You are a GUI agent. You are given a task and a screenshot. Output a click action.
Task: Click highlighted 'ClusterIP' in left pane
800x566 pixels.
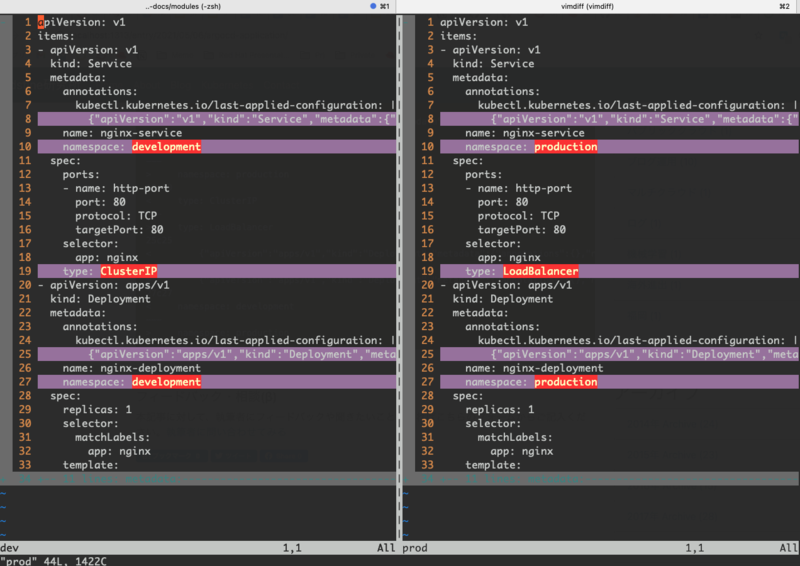click(129, 271)
